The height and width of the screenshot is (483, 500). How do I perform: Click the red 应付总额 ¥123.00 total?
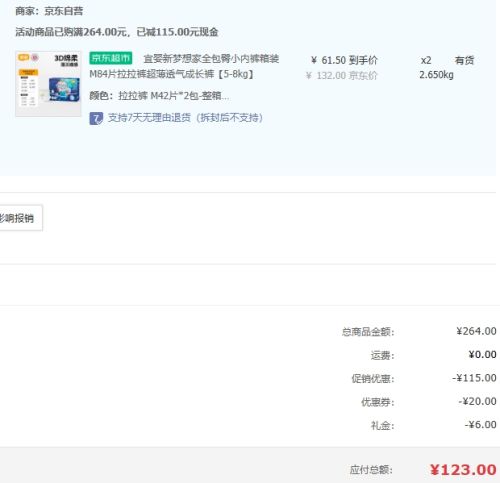point(463,470)
